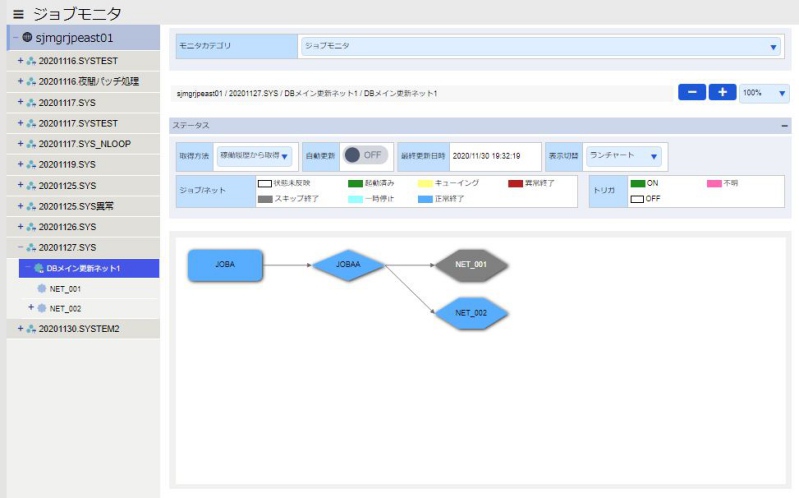Click the jobnet icon of 20201117.SYS_NLOOP

[x=31, y=144]
